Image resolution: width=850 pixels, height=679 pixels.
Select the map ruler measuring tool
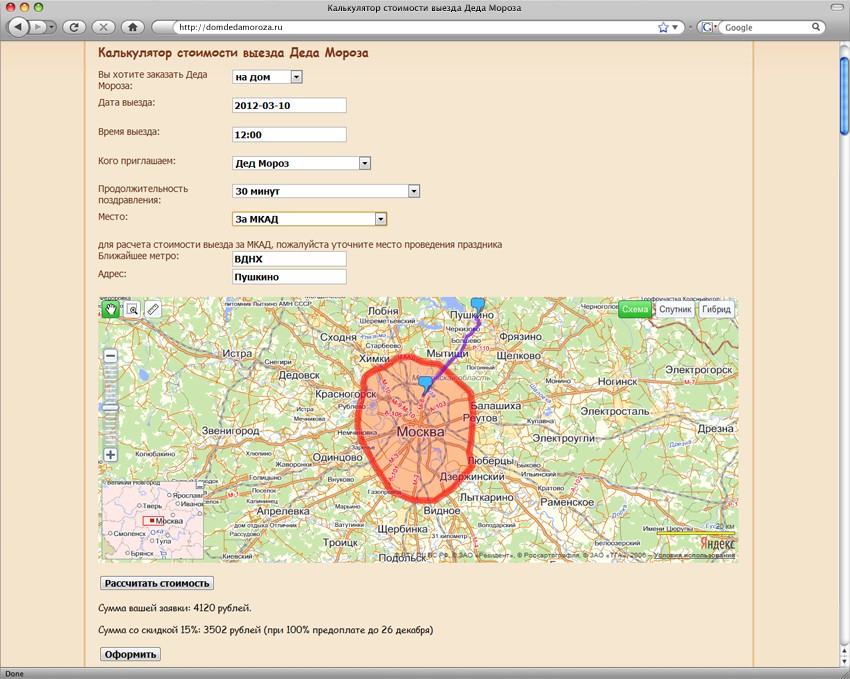pyautogui.click(x=153, y=309)
